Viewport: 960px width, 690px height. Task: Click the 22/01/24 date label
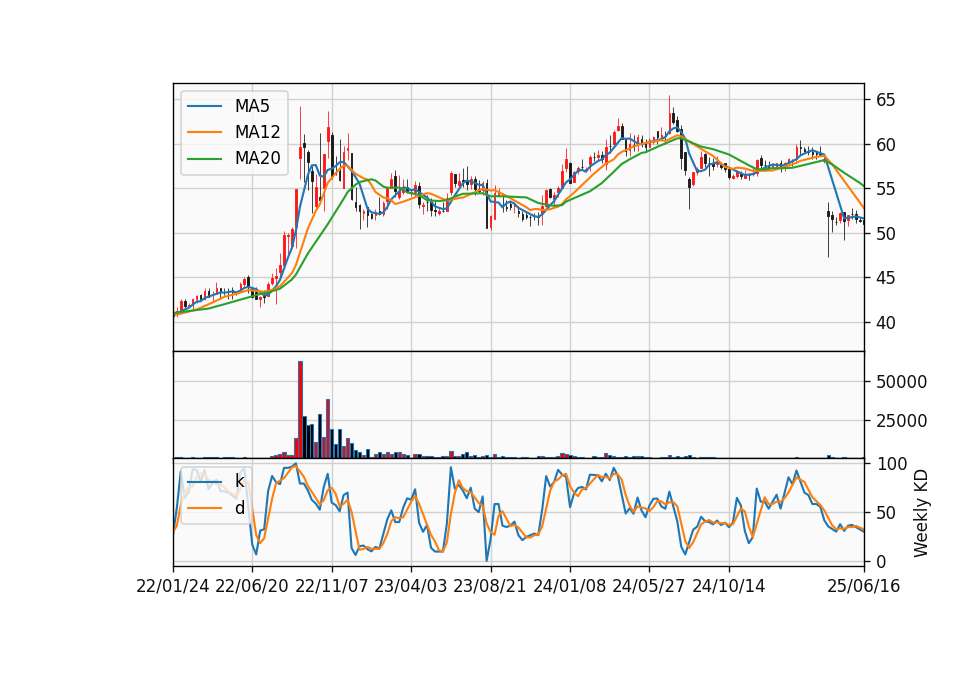(173, 587)
